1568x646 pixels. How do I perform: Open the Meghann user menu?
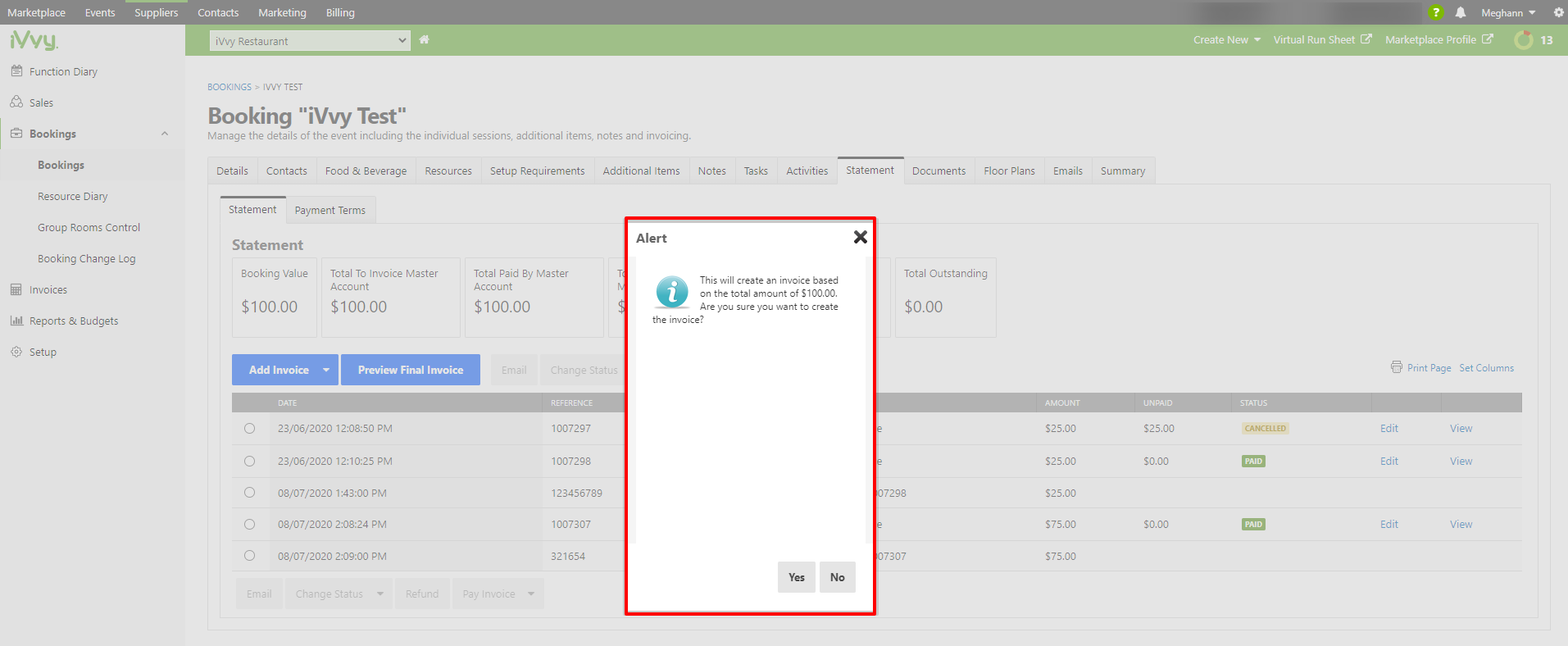[x=1508, y=12]
